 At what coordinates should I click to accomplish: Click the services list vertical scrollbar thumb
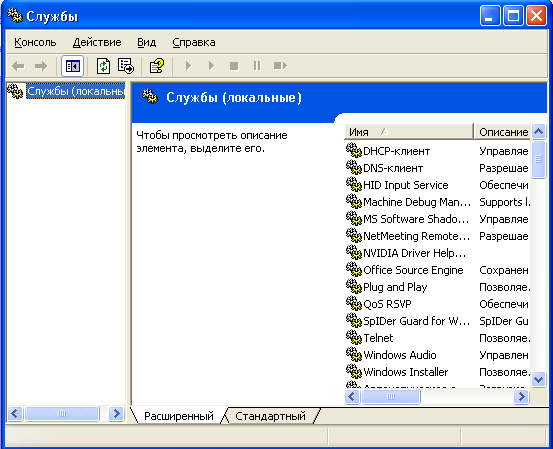pyautogui.click(x=538, y=159)
